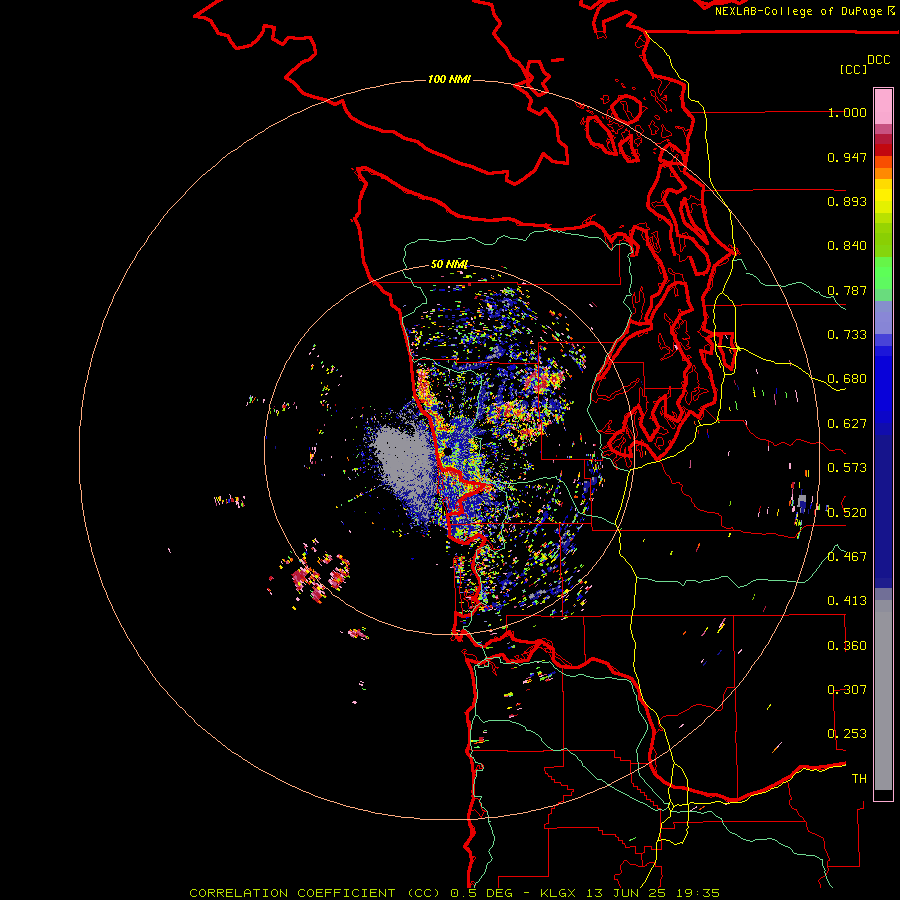Viewport: 900px width, 900px height.
Task: Pick the light pink segment of the color scale
Action: pos(883,107)
